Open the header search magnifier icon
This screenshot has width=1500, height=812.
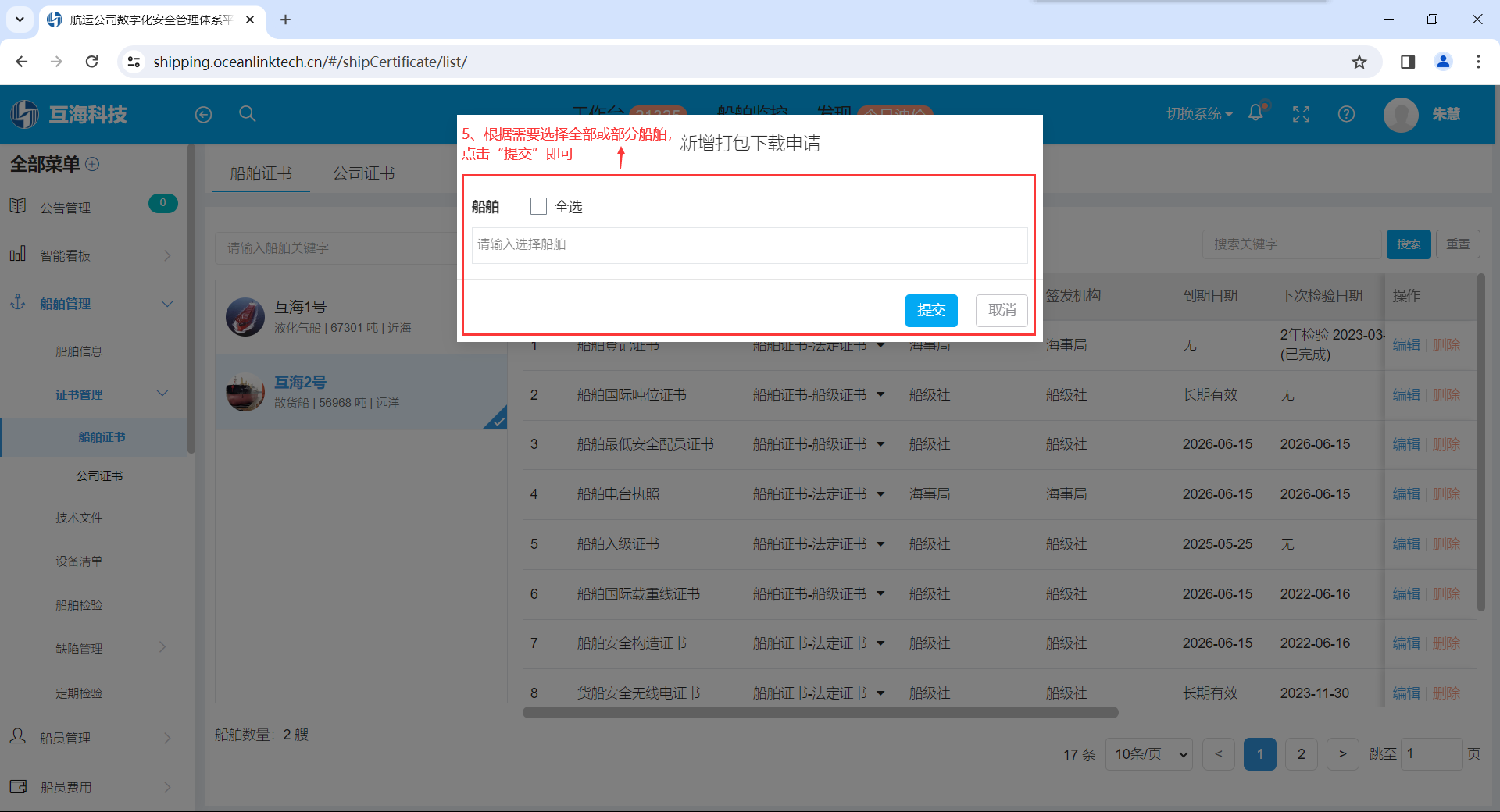[248, 114]
